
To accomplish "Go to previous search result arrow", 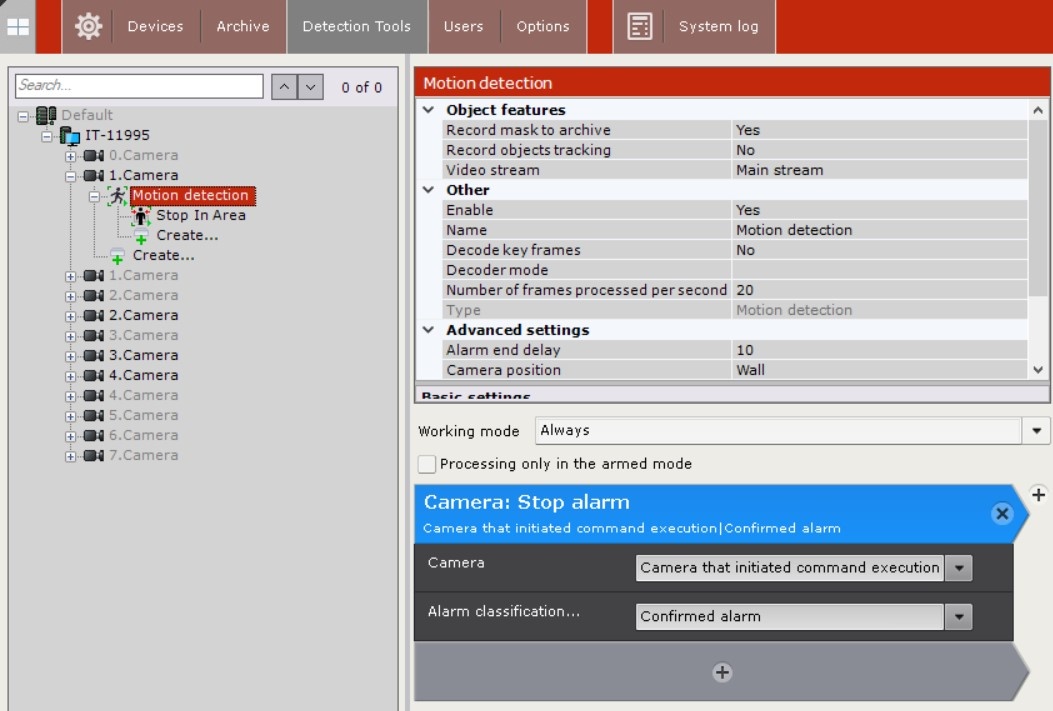I will (x=284, y=87).
